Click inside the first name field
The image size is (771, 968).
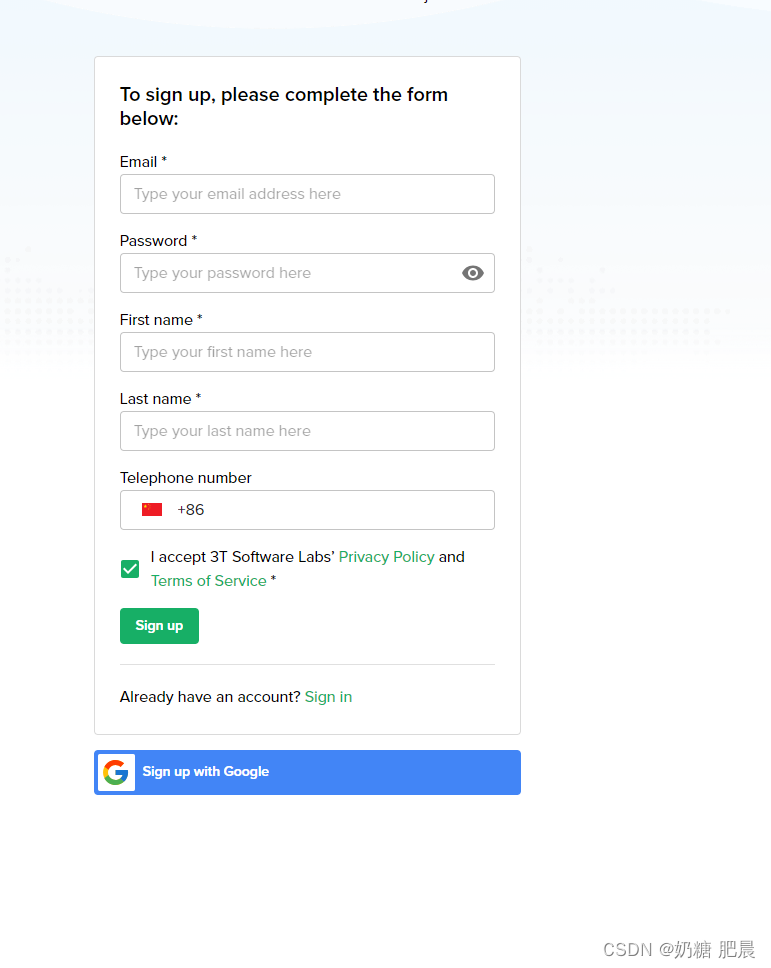pos(307,351)
